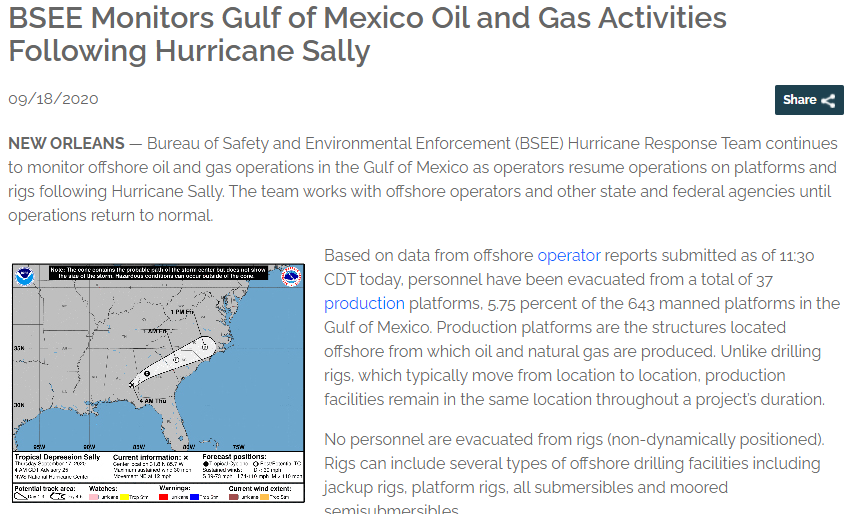Viewport: 855px width, 514px height.
Task: Open the Hurricane Sally forecast map image
Action: [x=158, y=383]
